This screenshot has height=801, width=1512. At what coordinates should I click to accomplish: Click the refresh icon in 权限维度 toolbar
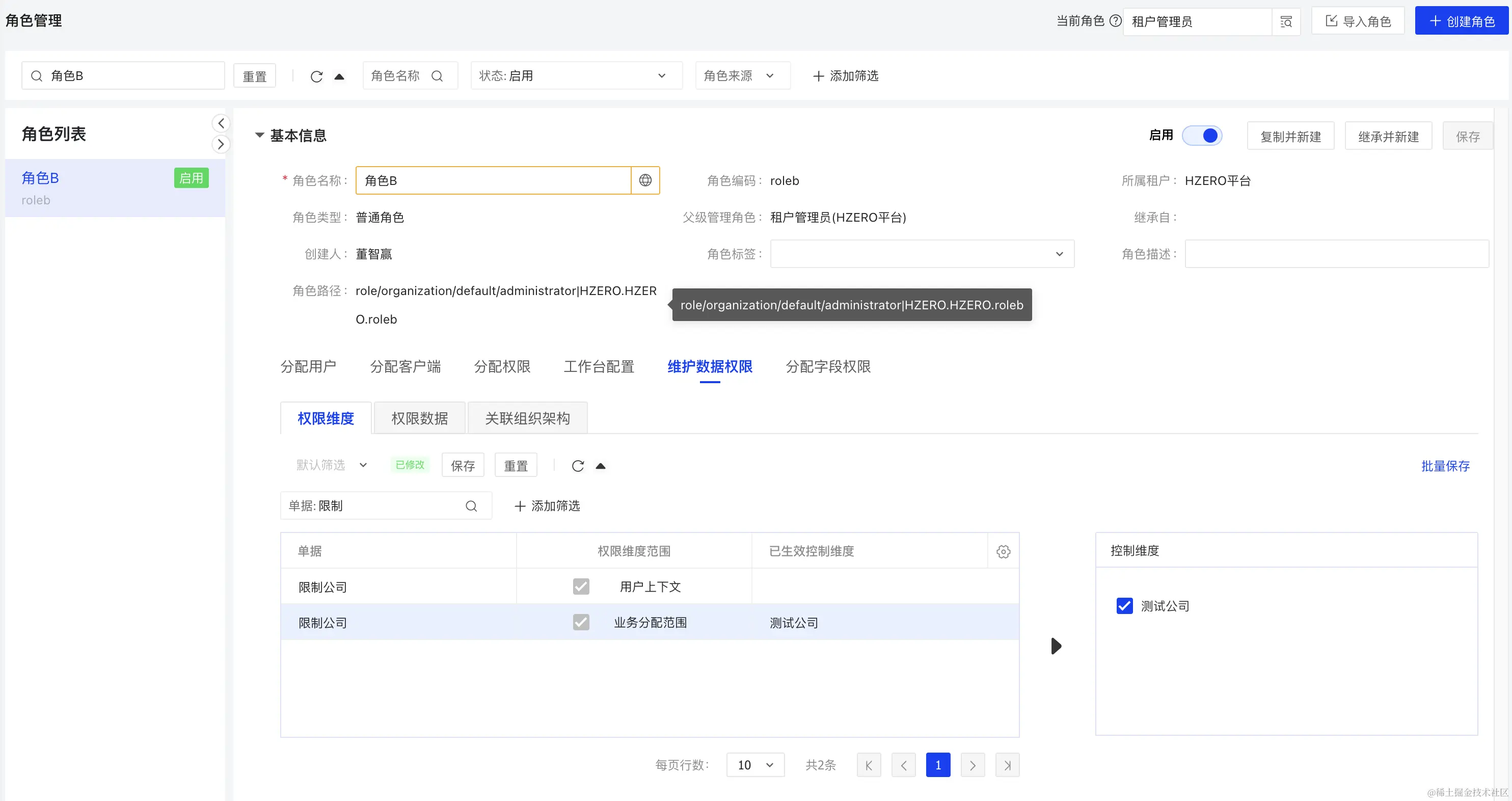(x=578, y=466)
